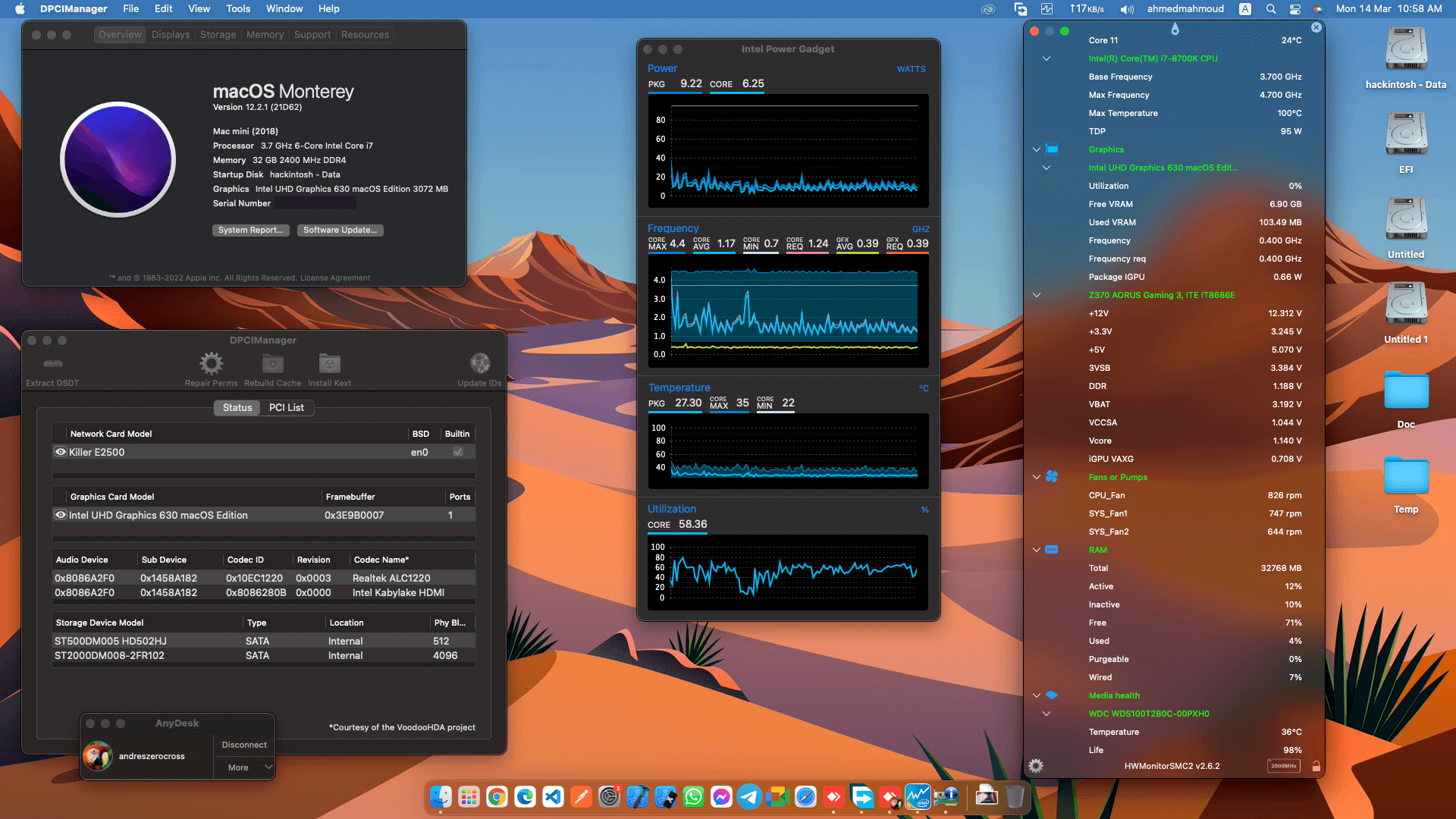Click the Rebuild Cache toolbar icon
The width and height of the screenshot is (1456, 819).
tap(273, 363)
